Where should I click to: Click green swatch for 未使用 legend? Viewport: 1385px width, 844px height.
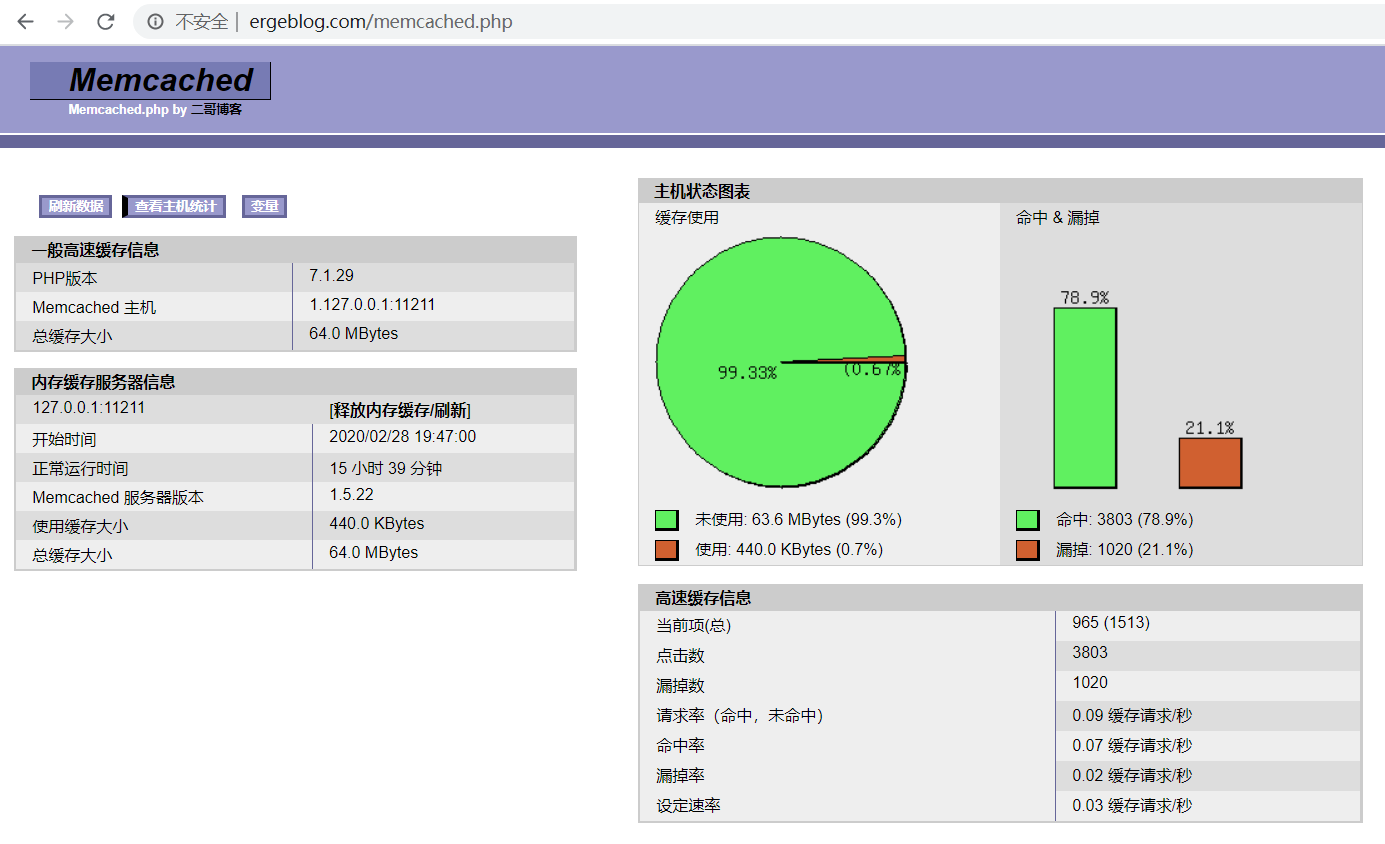click(667, 520)
